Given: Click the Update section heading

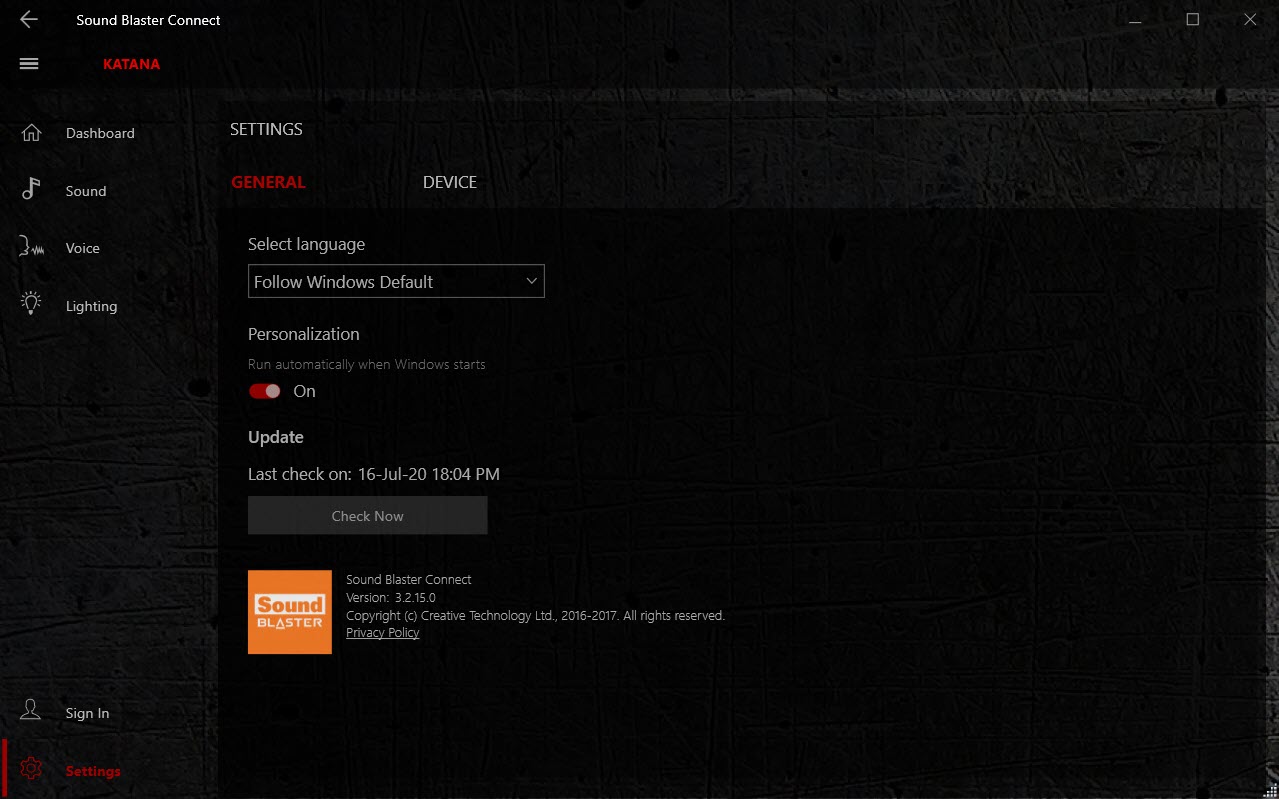Looking at the screenshot, I should [x=276, y=437].
